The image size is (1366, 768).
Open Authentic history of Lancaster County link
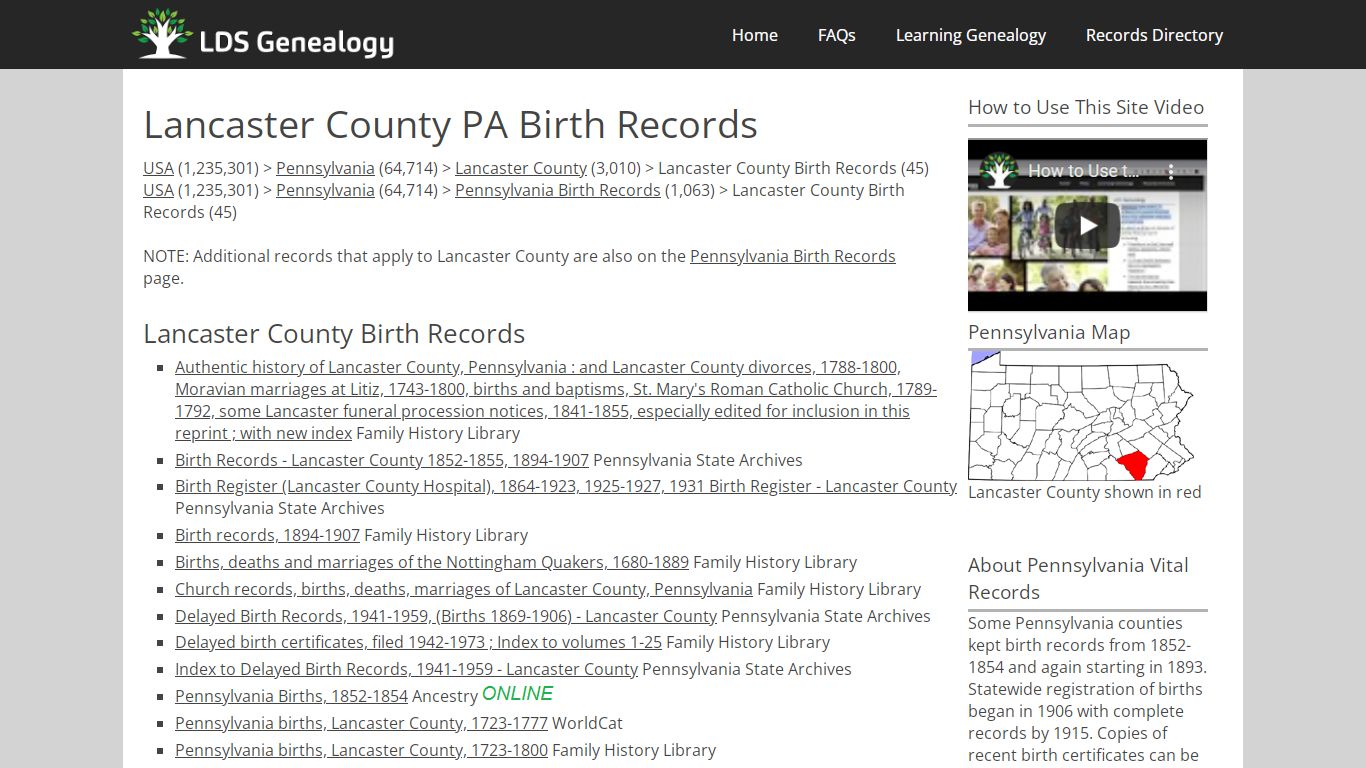click(x=556, y=400)
